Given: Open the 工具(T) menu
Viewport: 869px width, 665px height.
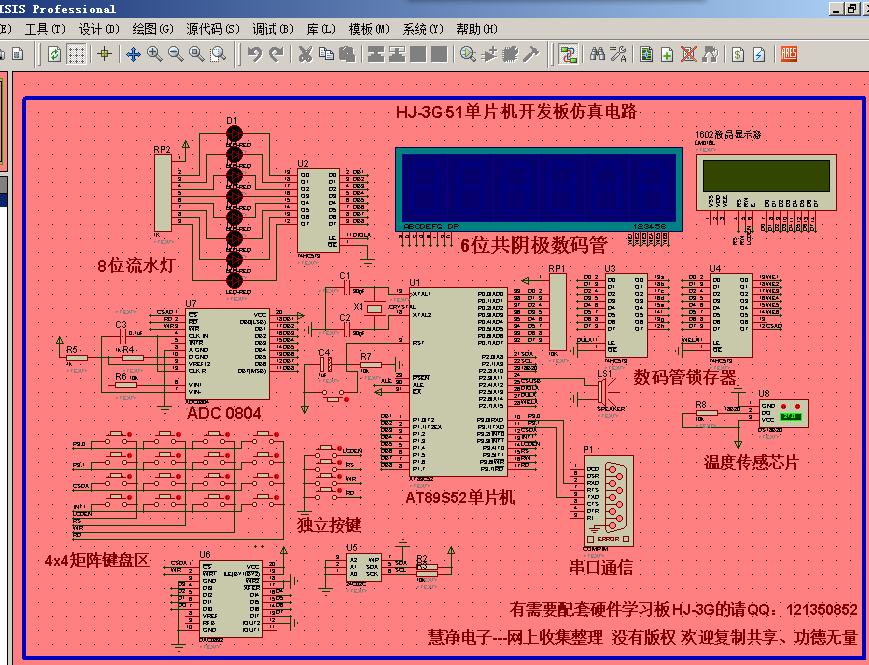Looking at the screenshot, I should [x=45, y=29].
